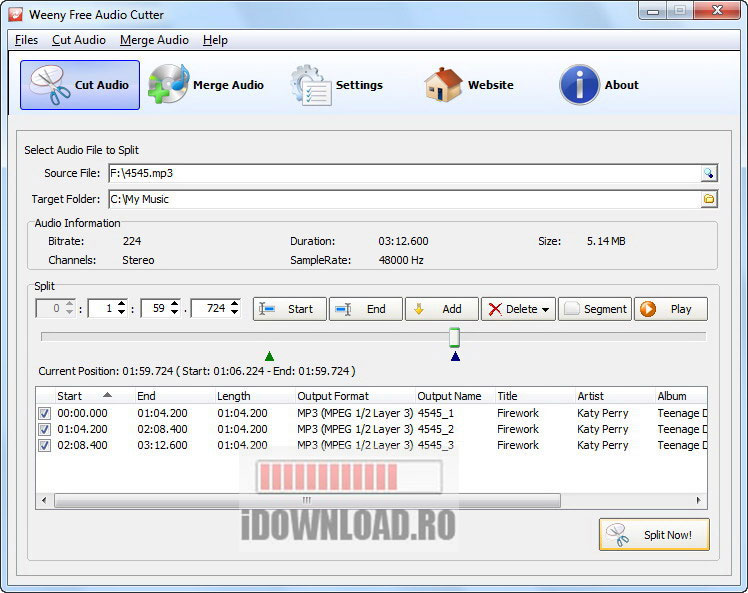Select the green start marker triangle

pos(270,356)
